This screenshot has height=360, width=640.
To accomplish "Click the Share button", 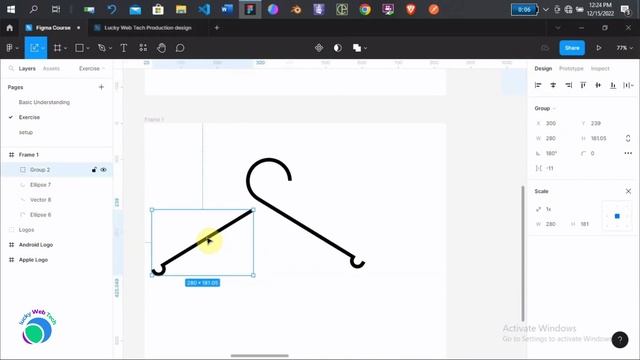I will pos(572,48).
